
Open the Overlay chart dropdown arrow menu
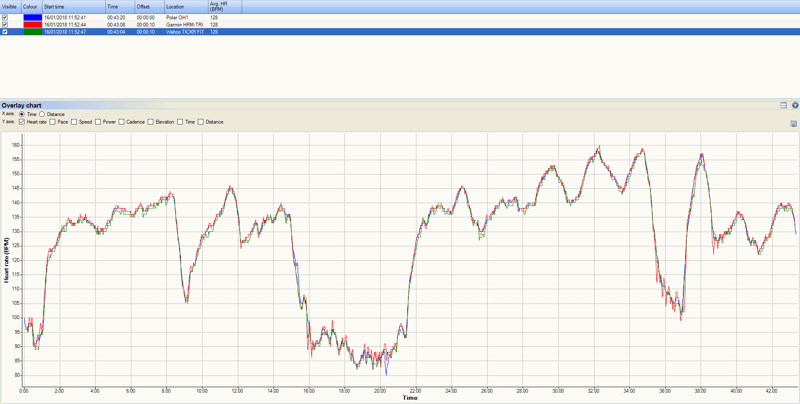[795, 105]
